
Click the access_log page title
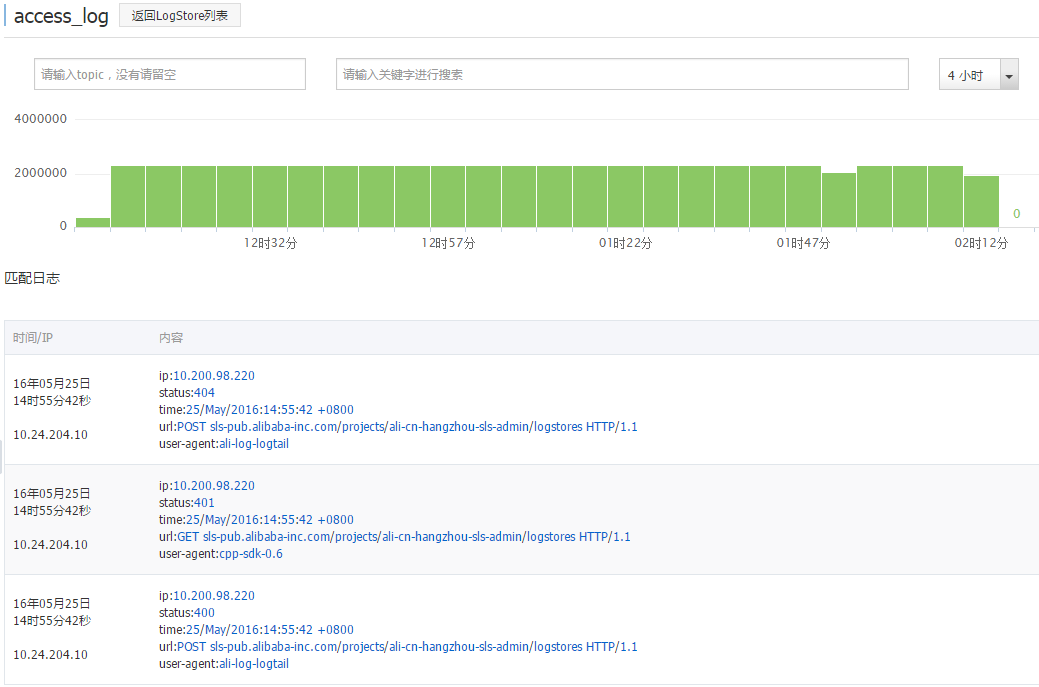tap(61, 16)
